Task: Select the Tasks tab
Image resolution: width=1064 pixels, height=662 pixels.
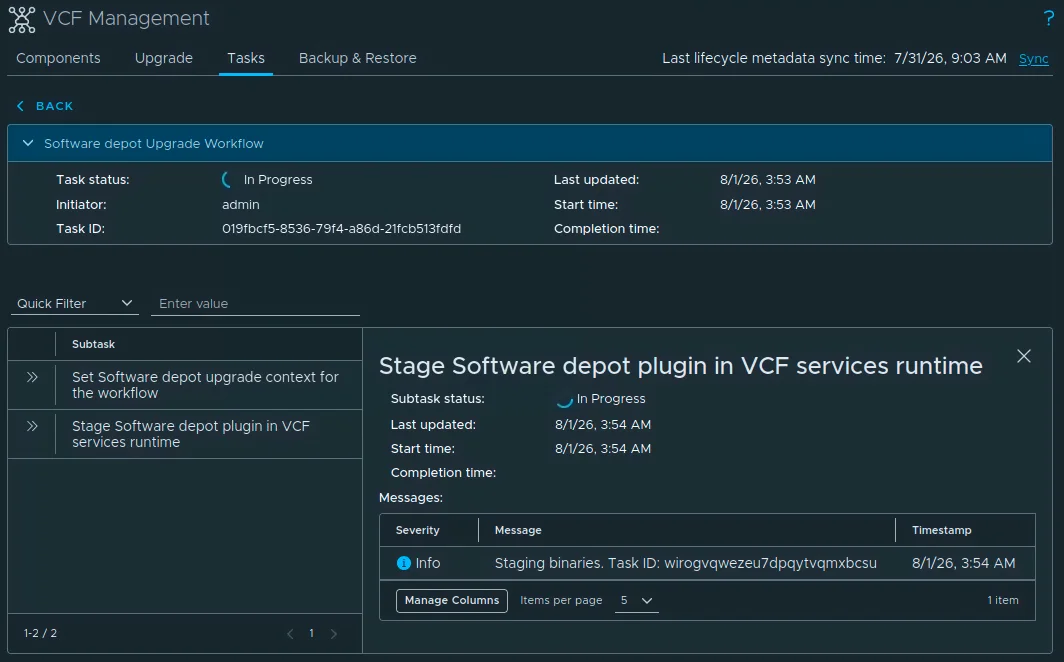Action: click(246, 58)
